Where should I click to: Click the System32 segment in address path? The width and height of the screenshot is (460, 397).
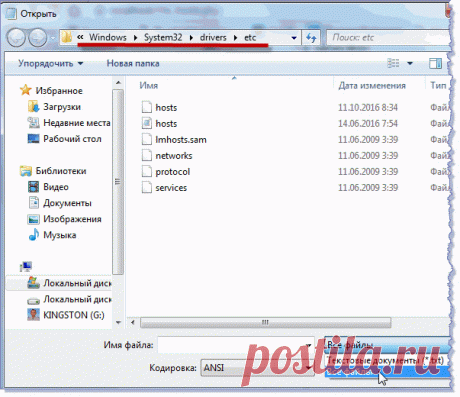pyautogui.click(x=163, y=37)
